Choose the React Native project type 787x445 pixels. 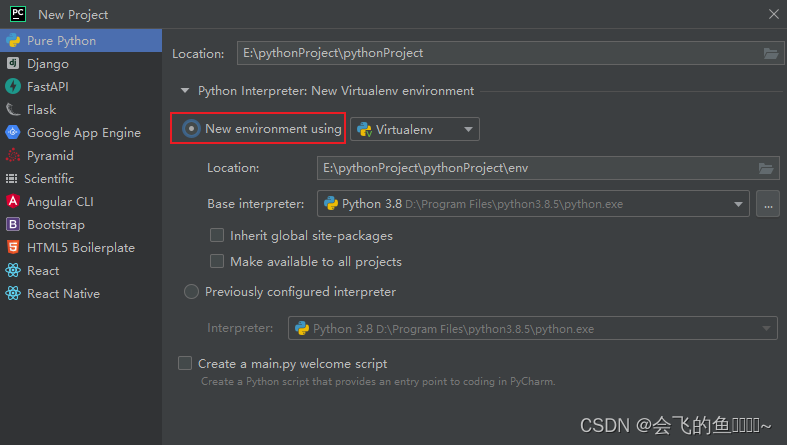81,293
